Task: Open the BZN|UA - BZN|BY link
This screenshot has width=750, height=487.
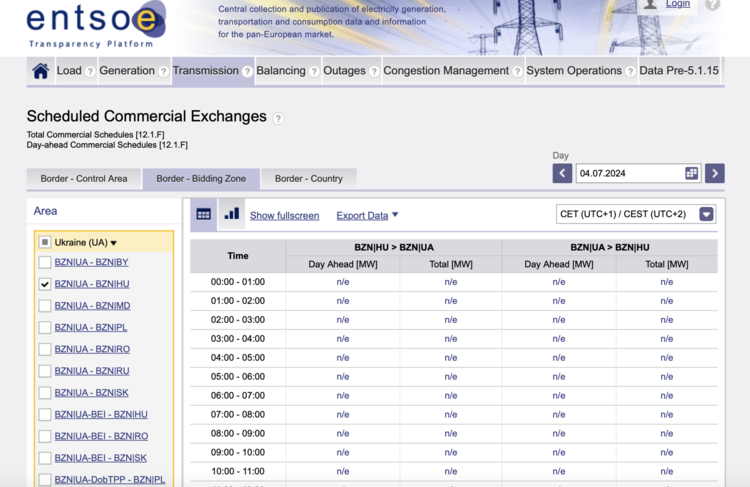Action: (x=91, y=262)
